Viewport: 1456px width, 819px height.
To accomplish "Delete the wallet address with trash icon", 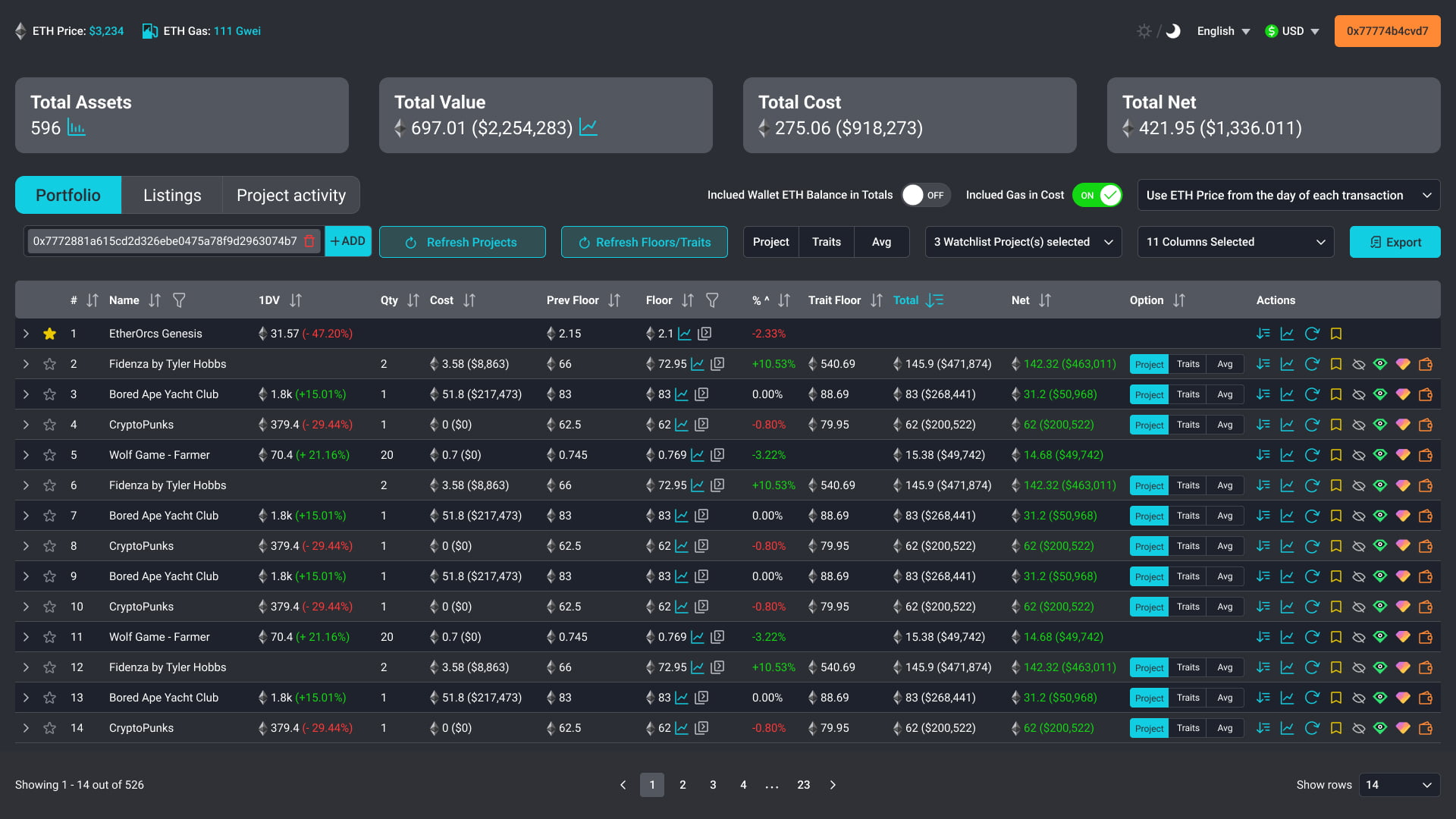I will tap(309, 241).
